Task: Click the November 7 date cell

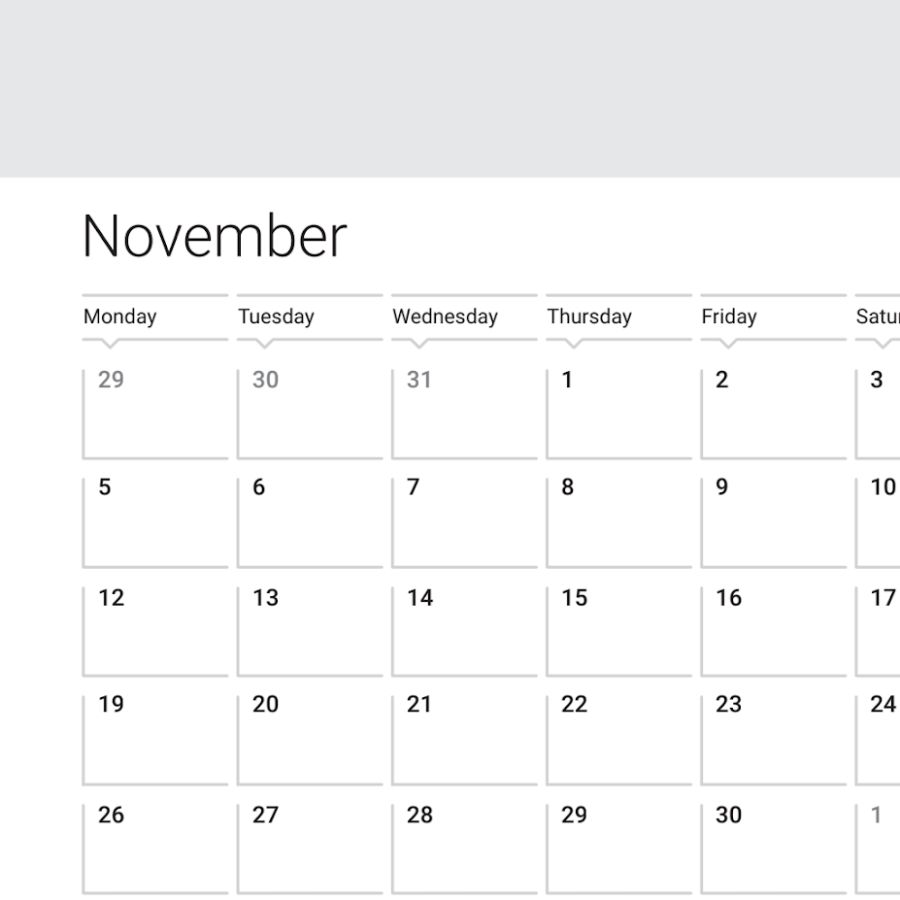Action: 464,522
